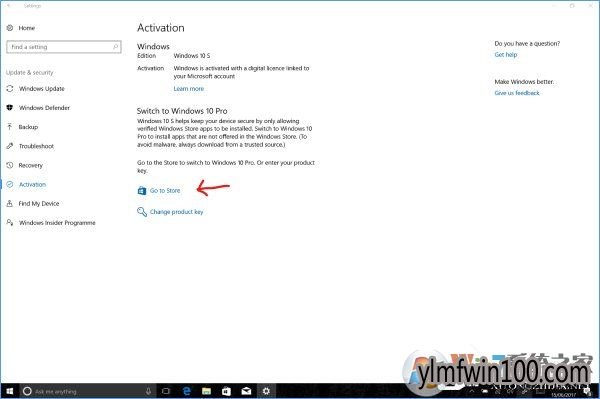Viewport: 600px width, 399px height.
Task: Click the Cortana 'Ask me anything' box
Action: tap(88, 391)
